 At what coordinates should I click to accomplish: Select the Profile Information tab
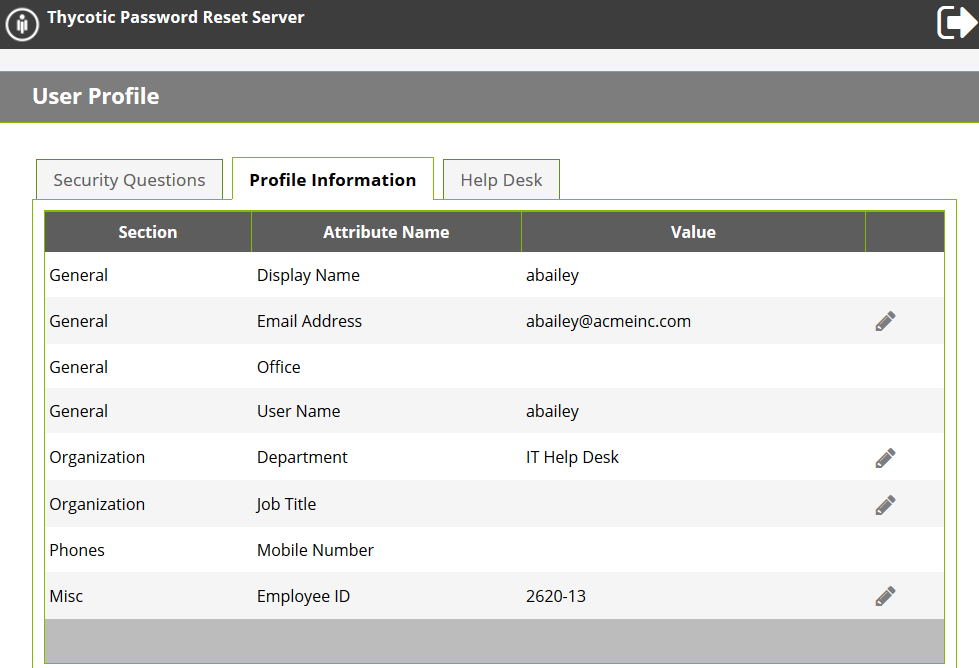tap(332, 180)
